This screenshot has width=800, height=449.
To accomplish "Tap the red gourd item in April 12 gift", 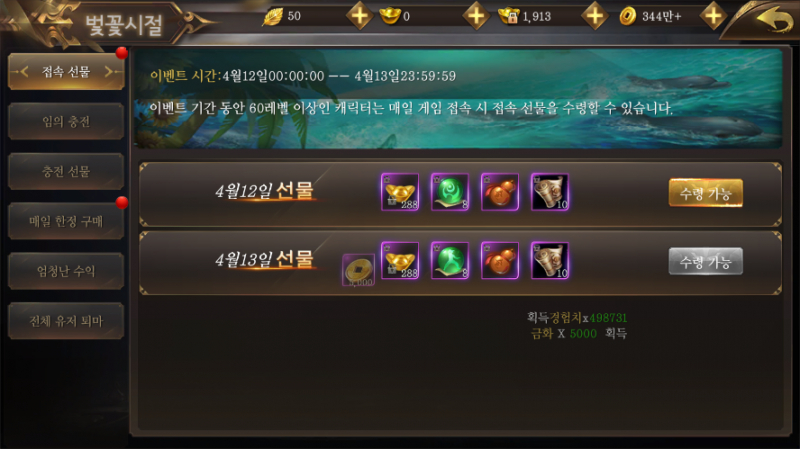I will (x=500, y=192).
